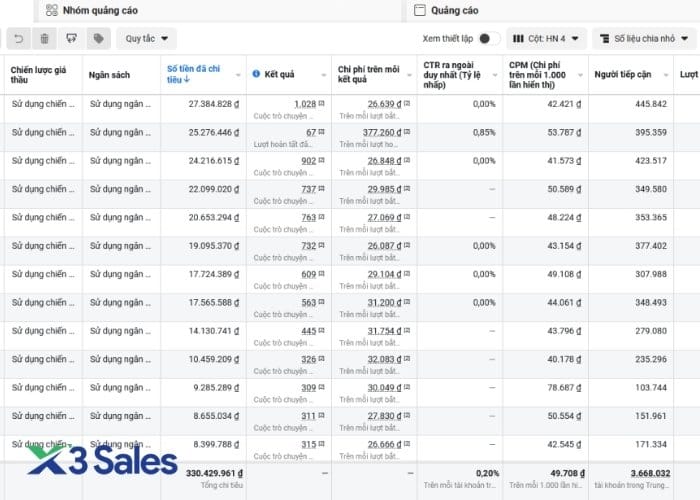Click flag icon beside cost 32.083 đ
Screen dimensions: 700x500
pyautogui.click(x=407, y=359)
